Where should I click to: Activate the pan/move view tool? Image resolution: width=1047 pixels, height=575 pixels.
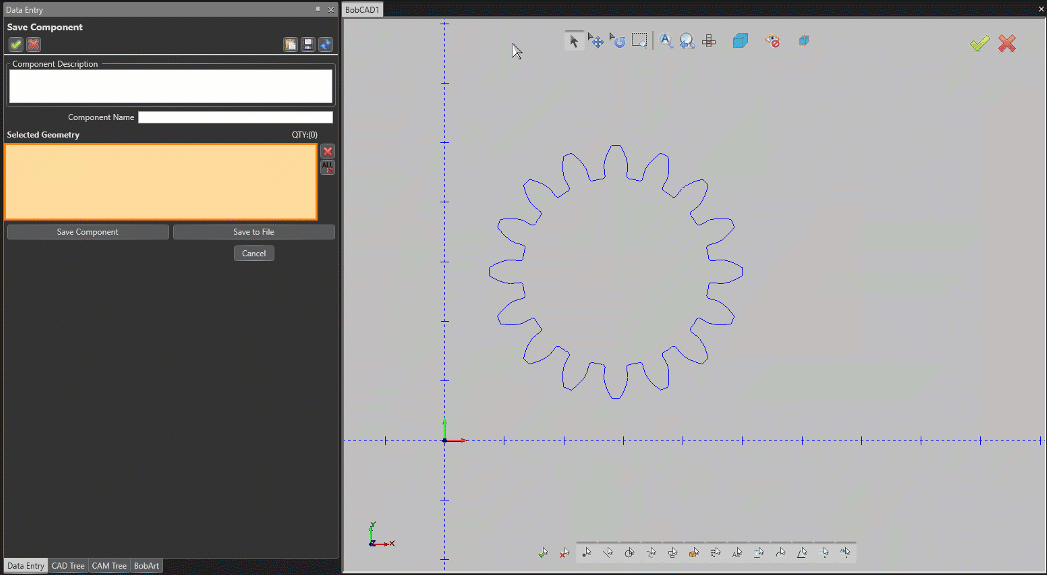(596, 41)
